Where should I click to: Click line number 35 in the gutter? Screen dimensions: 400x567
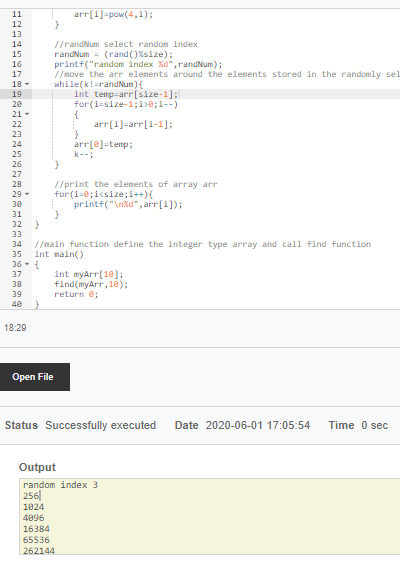(17, 254)
